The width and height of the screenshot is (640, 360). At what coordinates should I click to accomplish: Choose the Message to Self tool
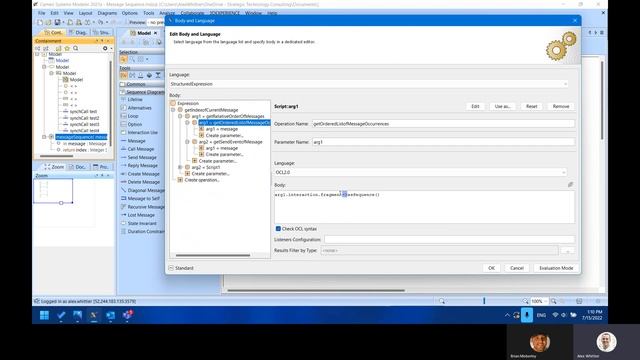click(140, 198)
